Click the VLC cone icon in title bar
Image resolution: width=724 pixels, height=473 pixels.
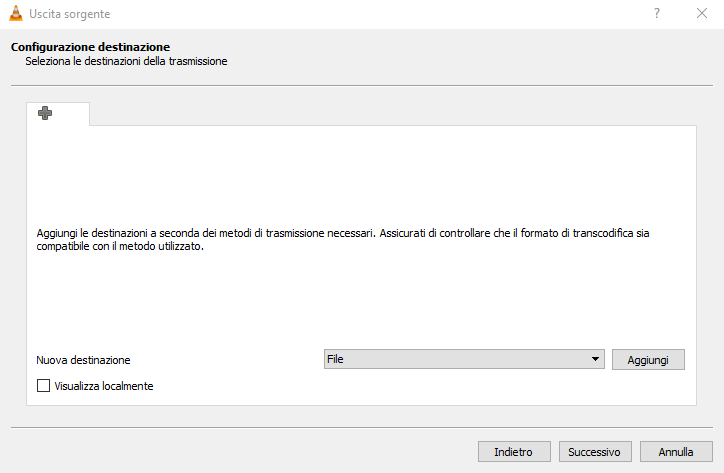click(15, 14)
